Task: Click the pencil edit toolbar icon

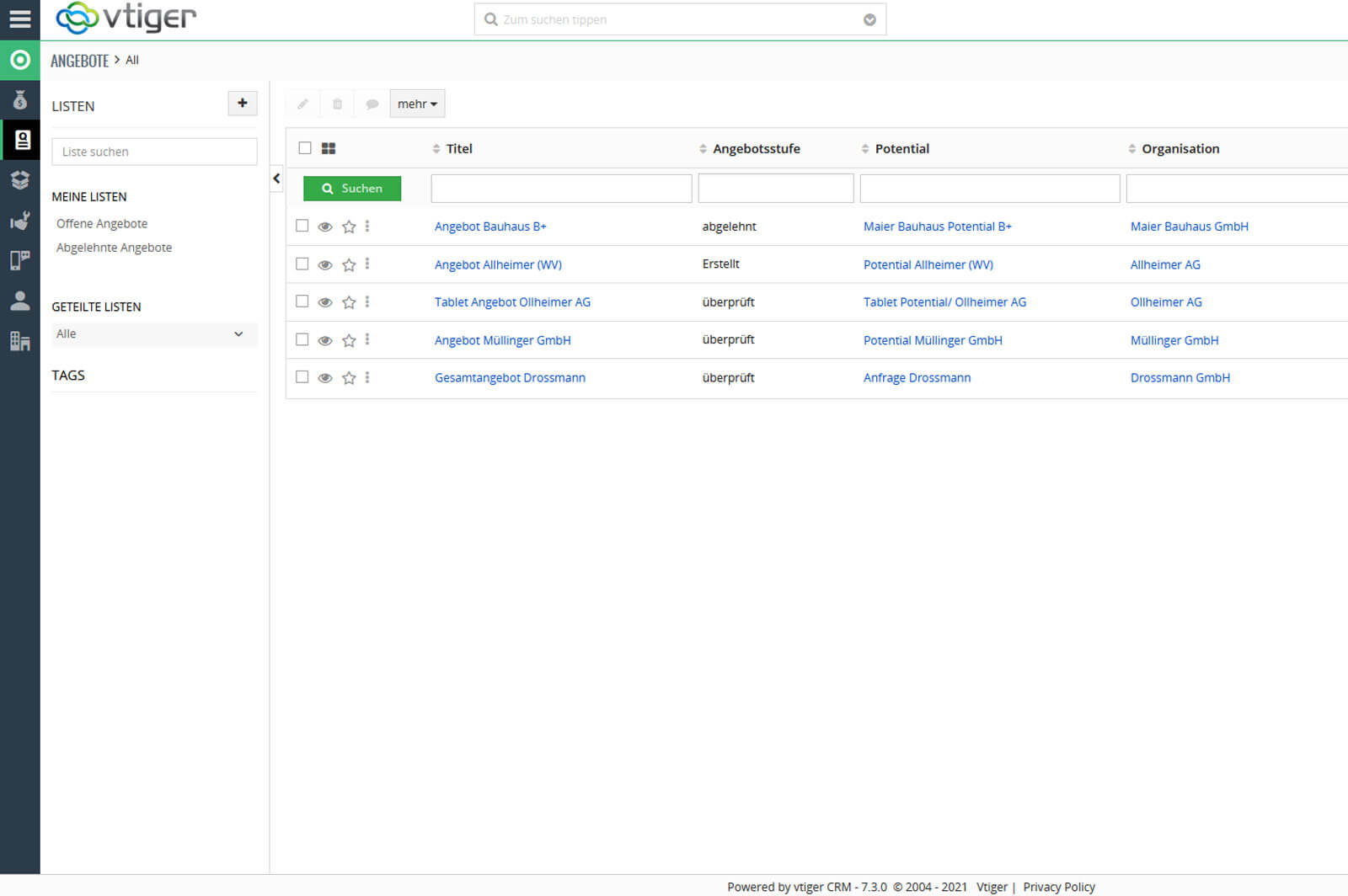Action: (302, 104)
